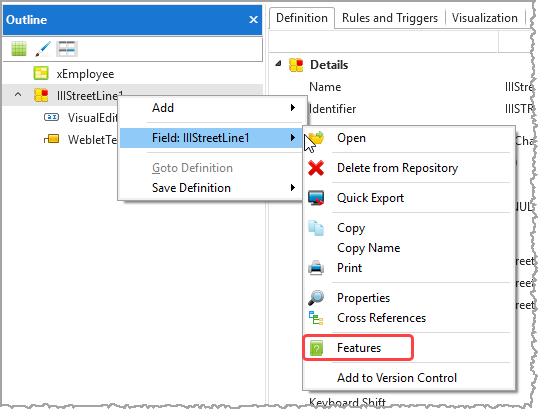Image resolution: width=539 pixels, height=411 pixels.
Task: Click the paintbrush icon in Outline toolbar
Action: (x=43, y=48)
